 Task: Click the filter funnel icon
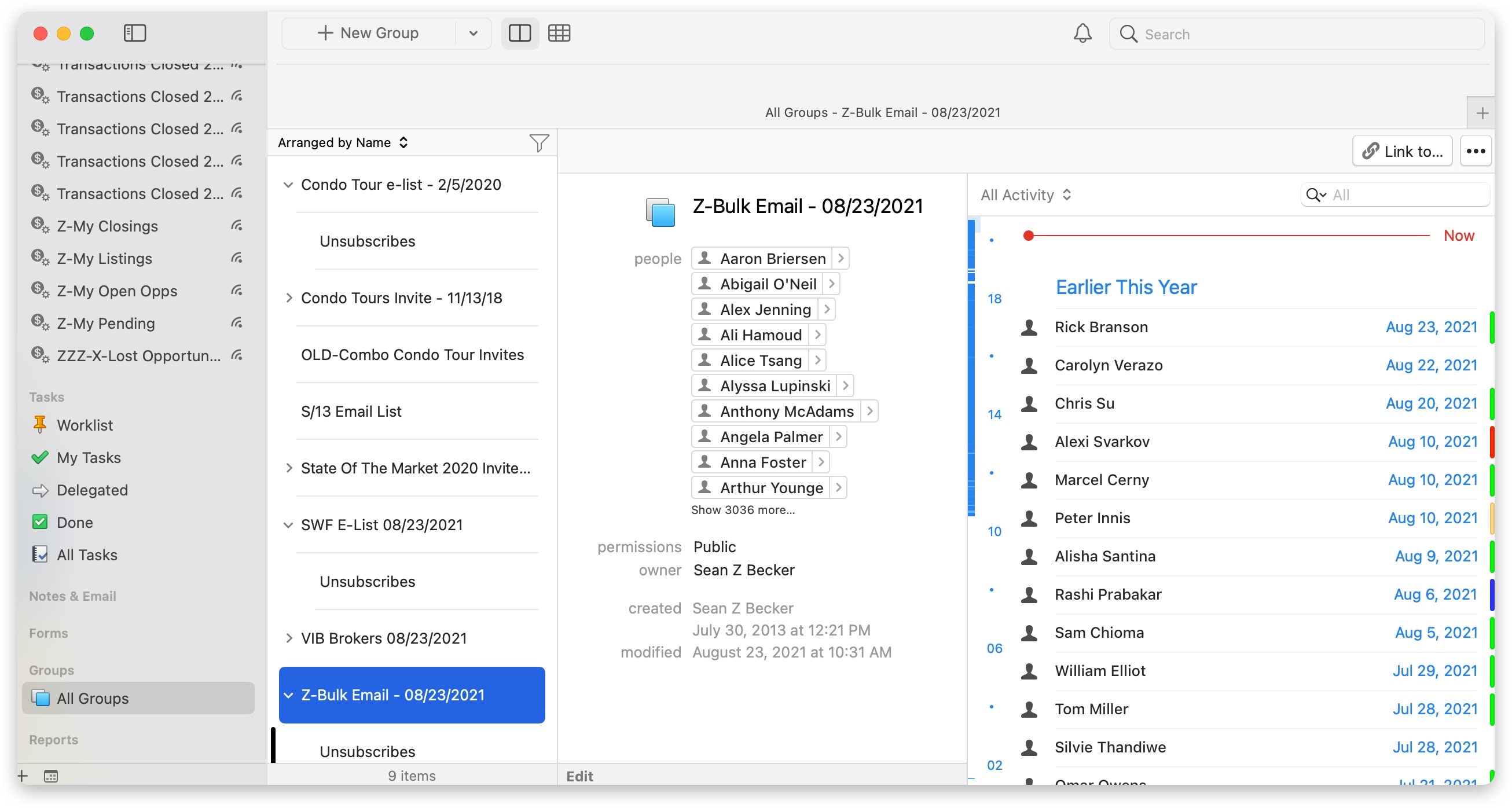(538, 142)
